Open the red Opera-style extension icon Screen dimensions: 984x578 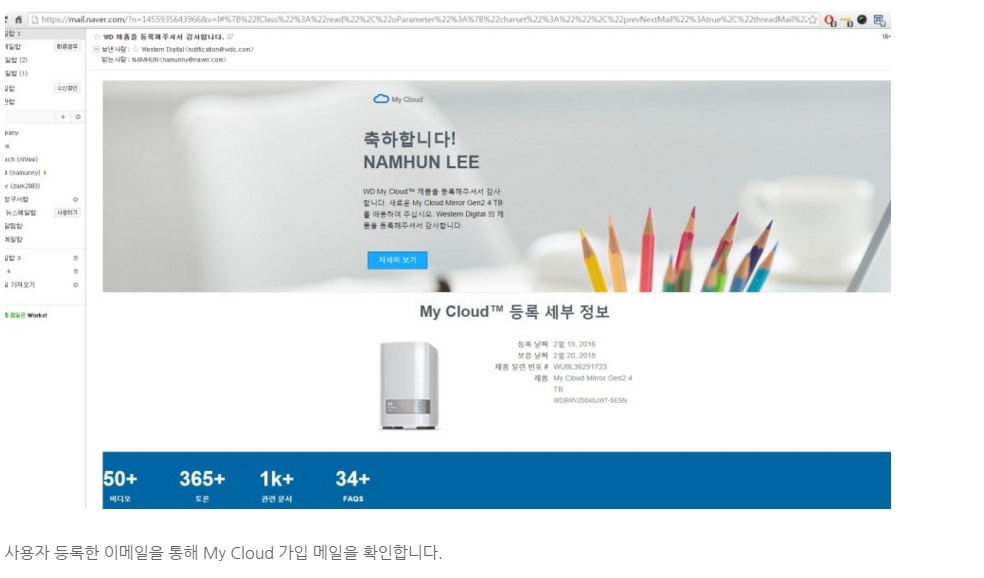[x=830, y=20]
